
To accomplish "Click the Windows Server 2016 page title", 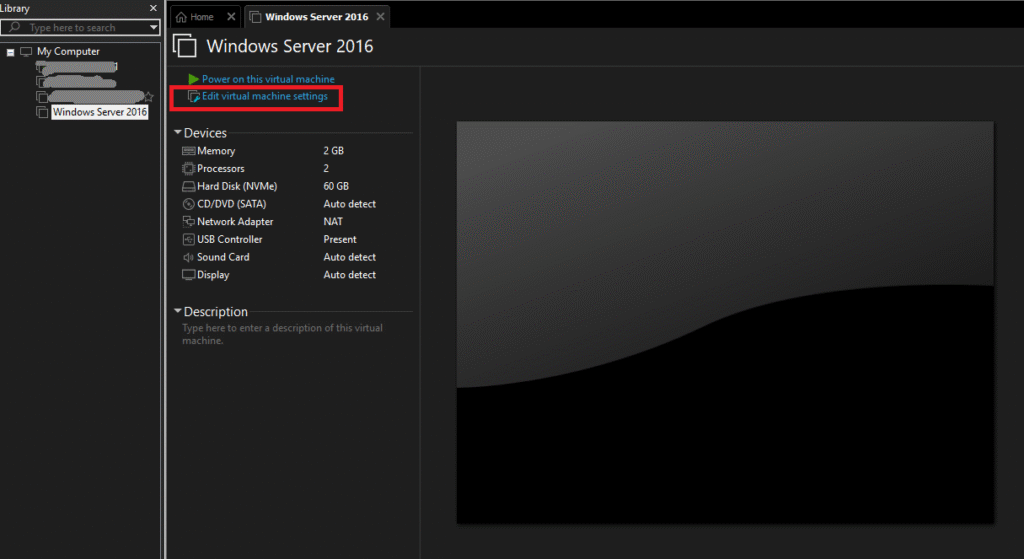I will [290, 46].
